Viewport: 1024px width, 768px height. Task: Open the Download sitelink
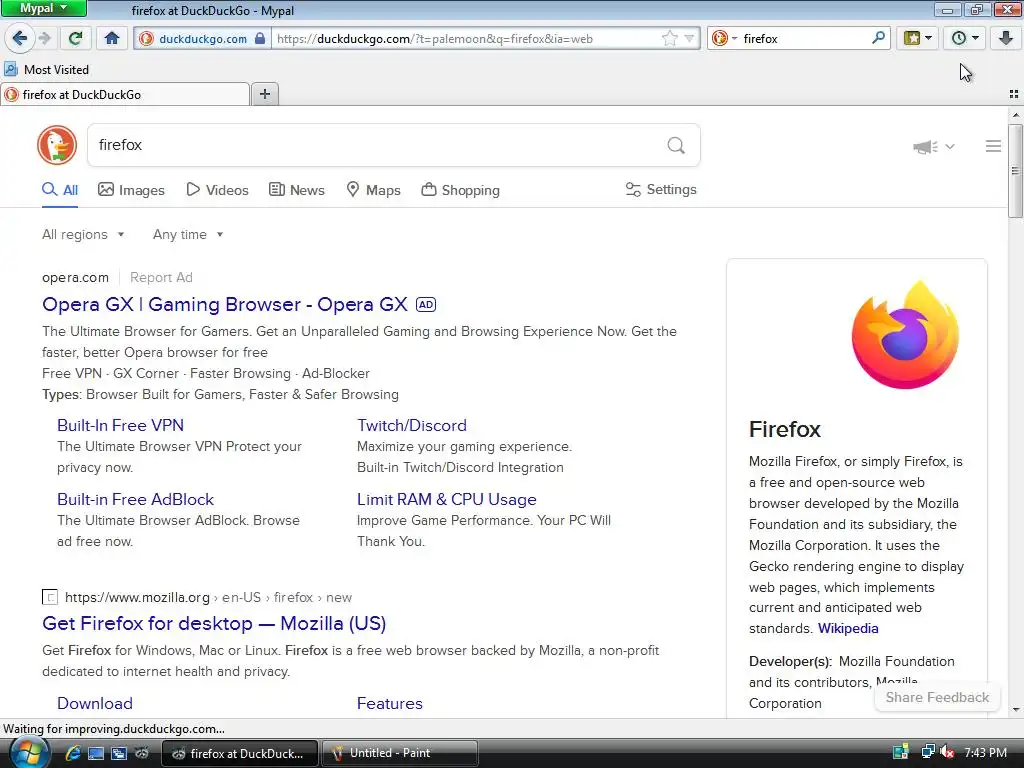point(95,703)
